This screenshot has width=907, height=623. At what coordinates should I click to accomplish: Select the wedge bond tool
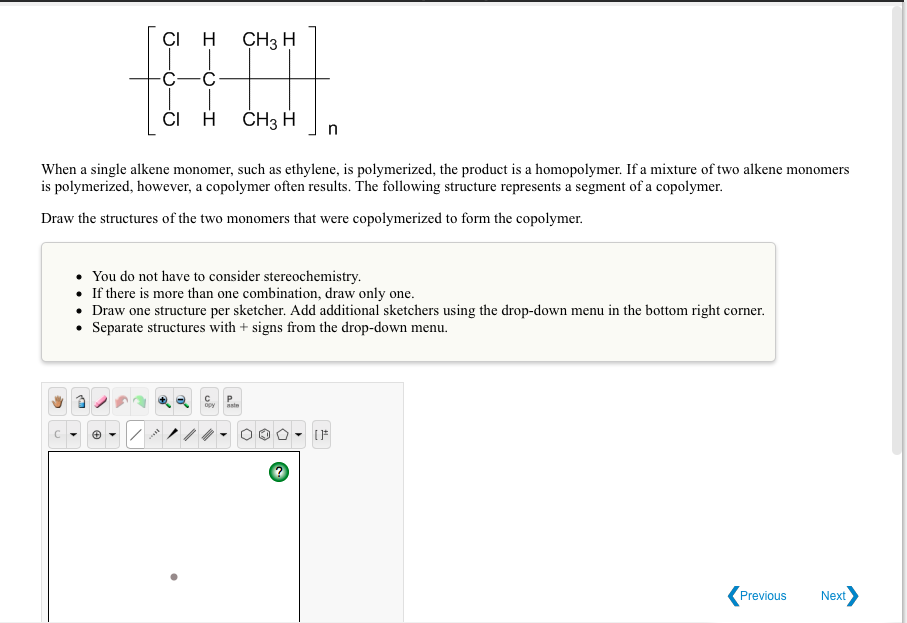[x=171, y=434]
